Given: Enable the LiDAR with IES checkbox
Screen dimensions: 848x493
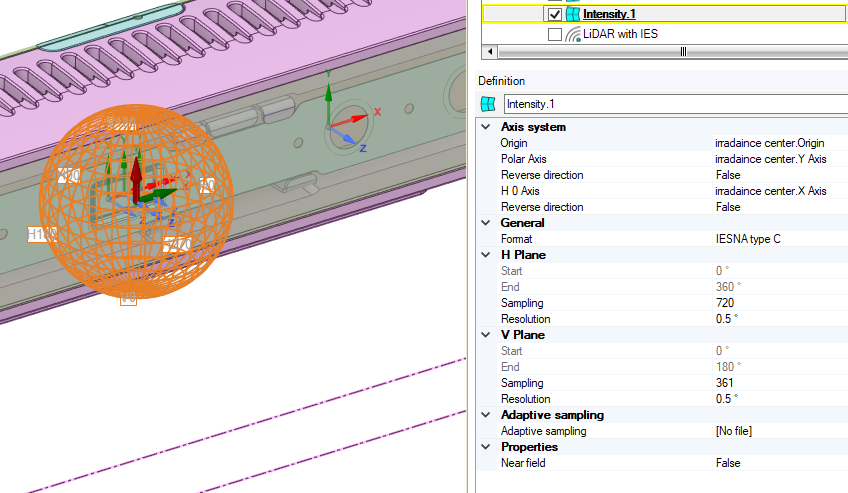Looking at the screenshot, I should click(554, 34).
